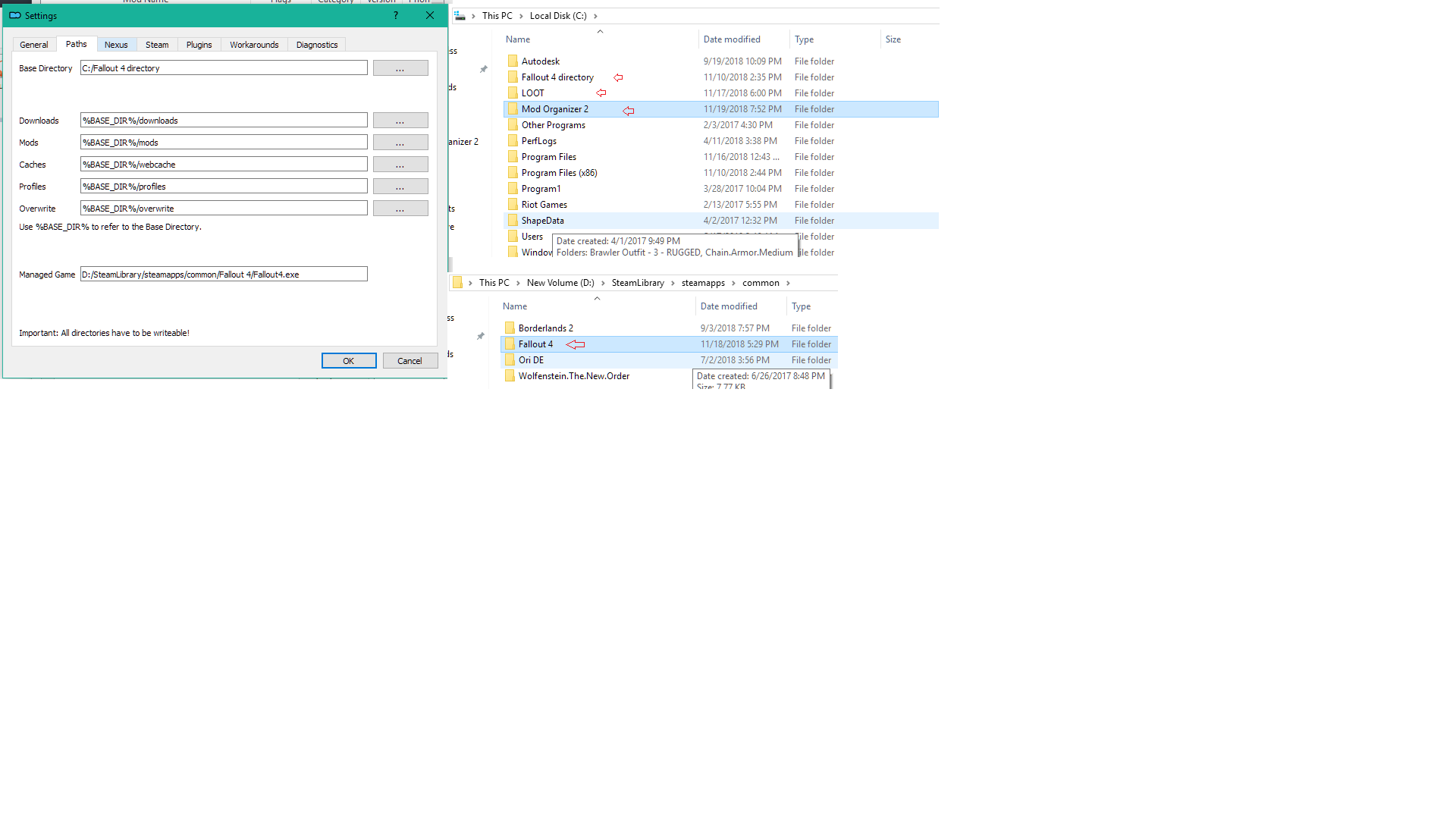Expand chevron after New Volume (D:) breadcrumb
Screen dimensions: 1456x819
tap(603, 283)
